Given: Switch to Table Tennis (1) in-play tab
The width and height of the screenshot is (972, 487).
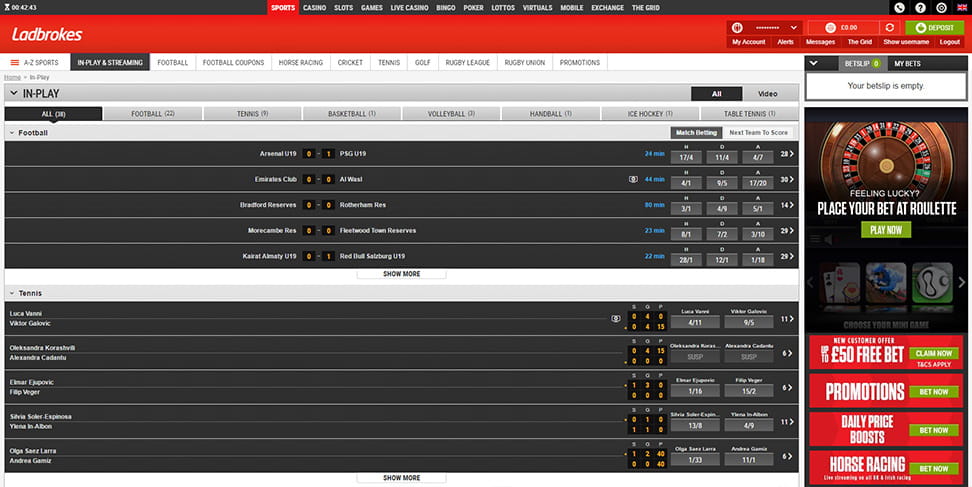Looking at the screenshot, I should pos(749,114).
